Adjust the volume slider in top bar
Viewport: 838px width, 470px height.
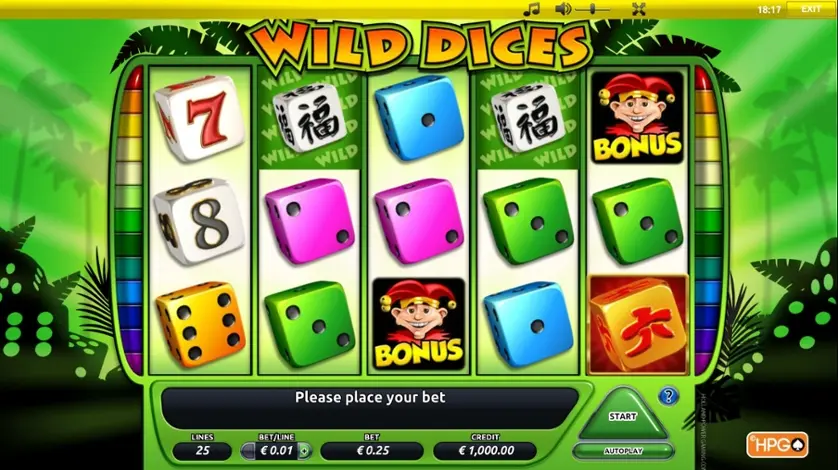point(593,9)
